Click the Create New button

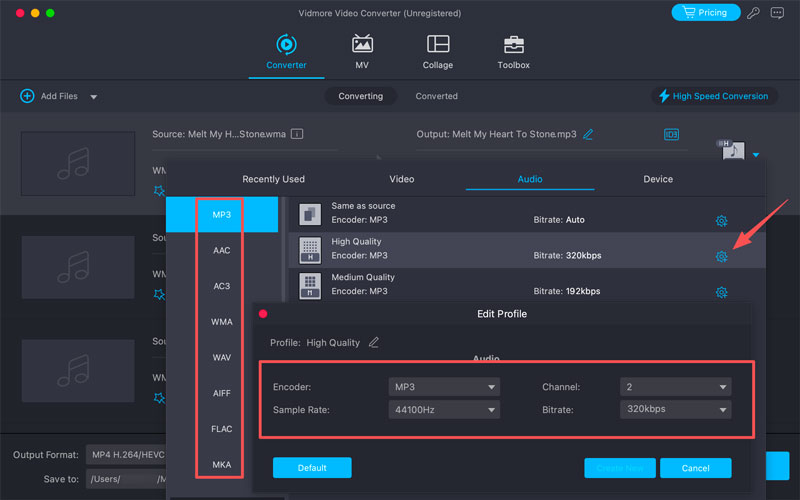[619, 468]
